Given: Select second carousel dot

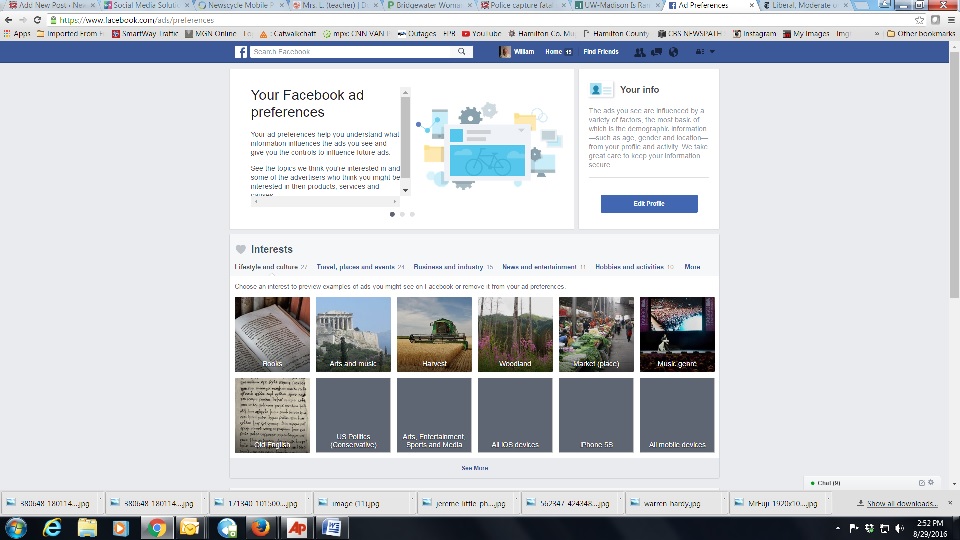Looking at the screenshot, I should 402,214.
